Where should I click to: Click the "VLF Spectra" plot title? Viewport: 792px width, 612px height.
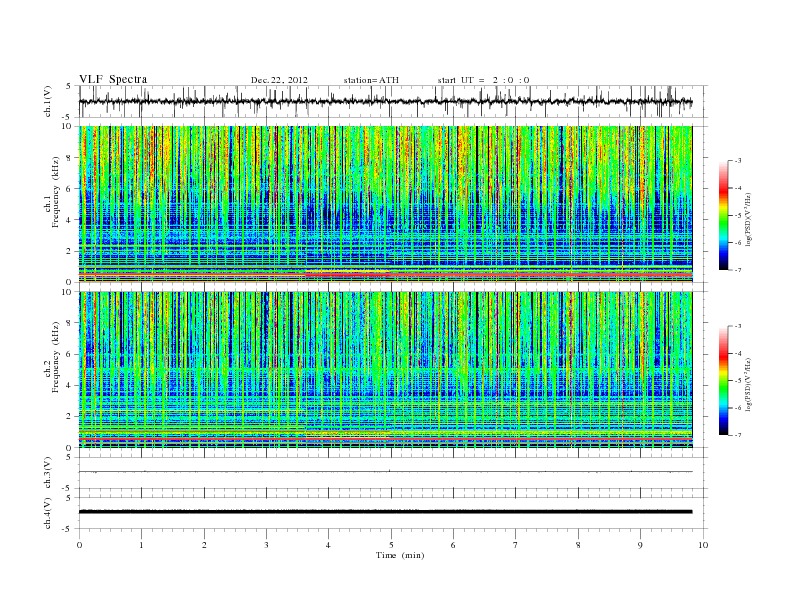point(113,79)
